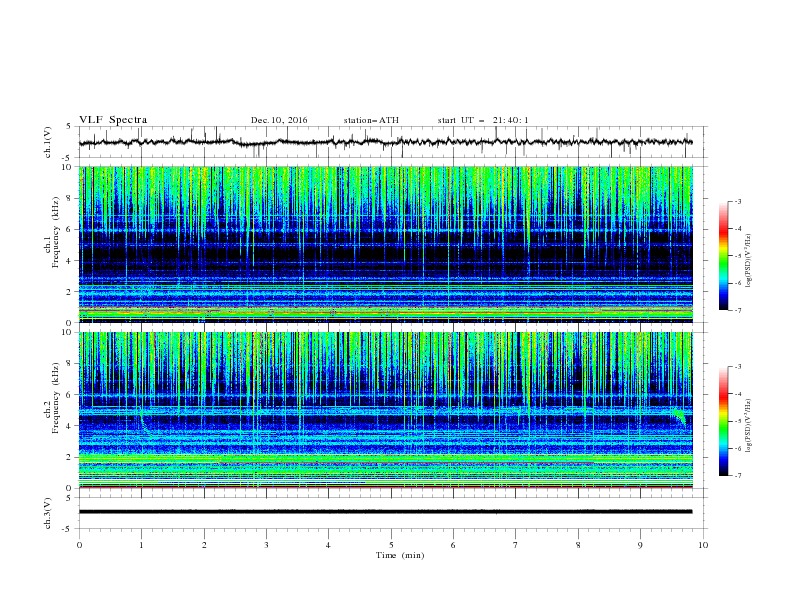Click time axis tick label "1"
This screenshot has width=792, height=612.
point(141,545)
